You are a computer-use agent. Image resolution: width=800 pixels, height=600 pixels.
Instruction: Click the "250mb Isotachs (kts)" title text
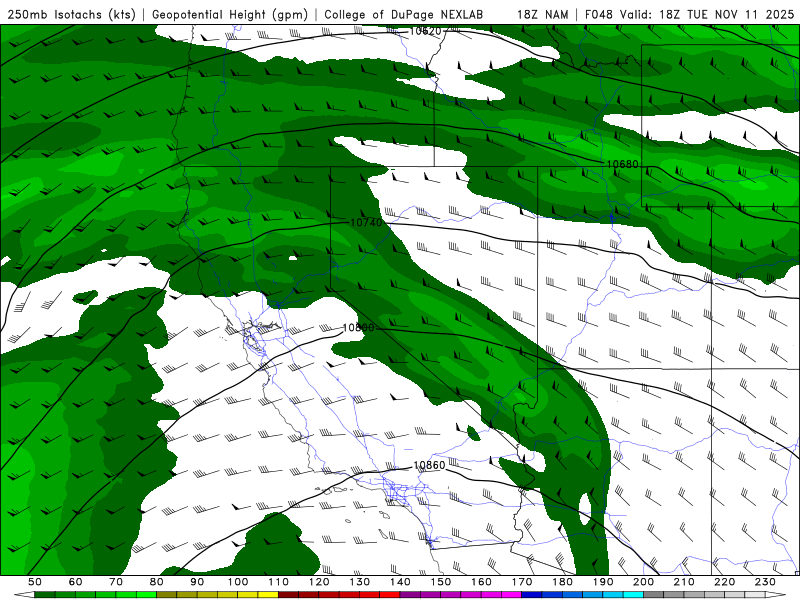72,14
